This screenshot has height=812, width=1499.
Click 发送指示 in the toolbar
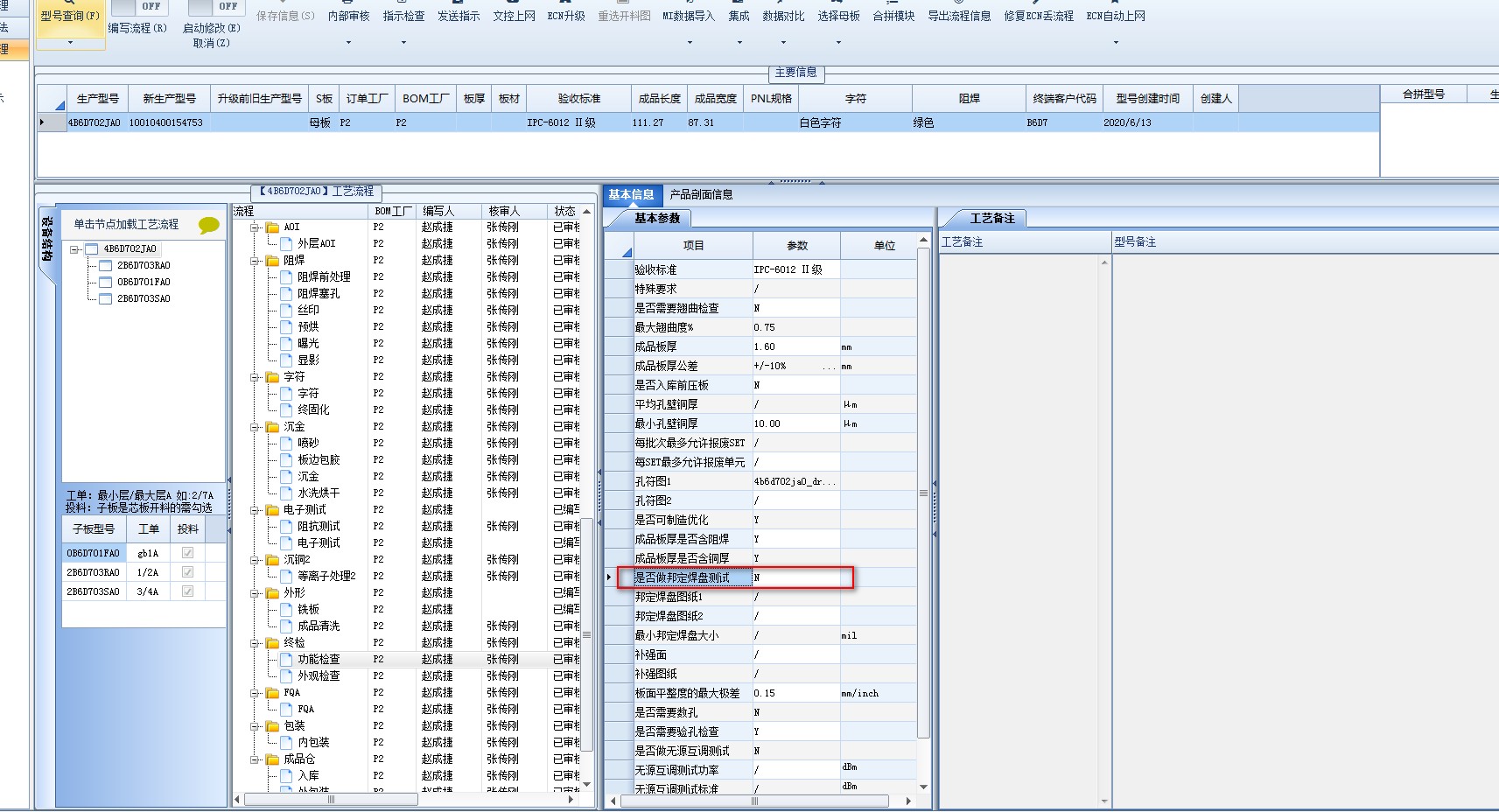459,16
